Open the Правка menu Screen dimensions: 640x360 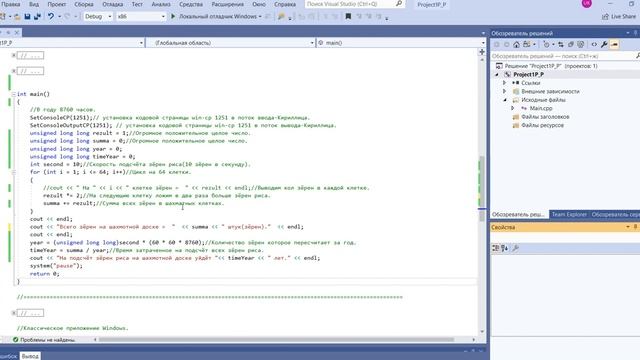point(11,4)
